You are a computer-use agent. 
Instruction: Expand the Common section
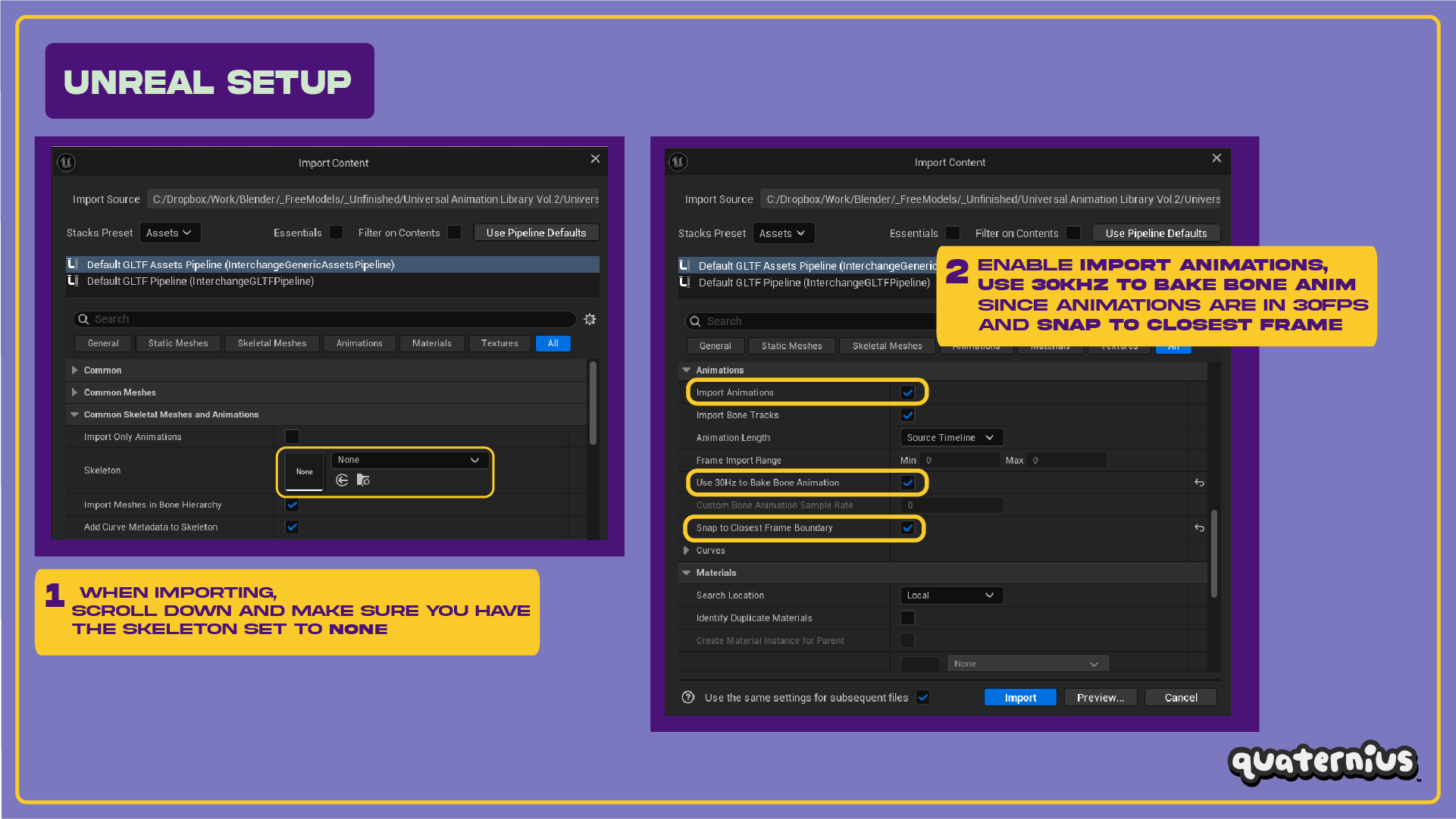coord(74,370)
